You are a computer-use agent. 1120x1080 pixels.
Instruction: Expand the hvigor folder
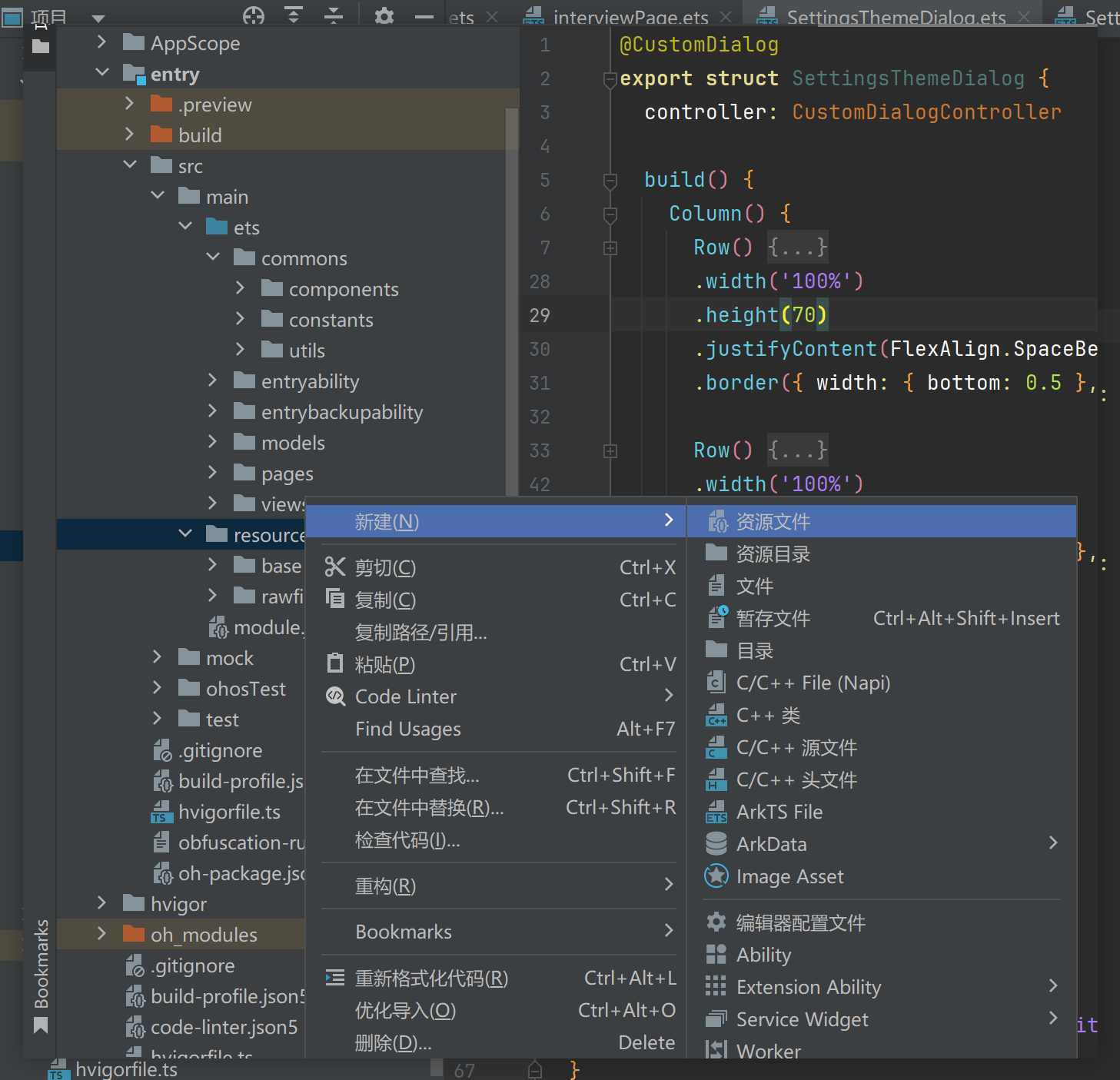101,902
